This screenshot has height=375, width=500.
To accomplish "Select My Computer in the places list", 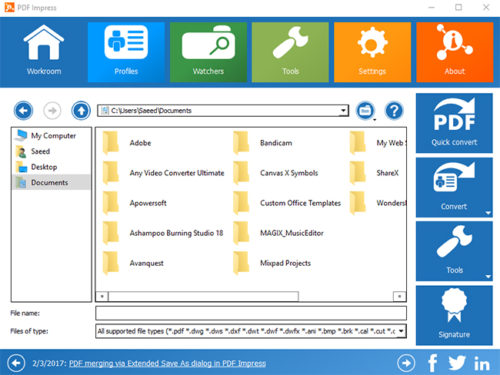I will (x=51, y=136).
